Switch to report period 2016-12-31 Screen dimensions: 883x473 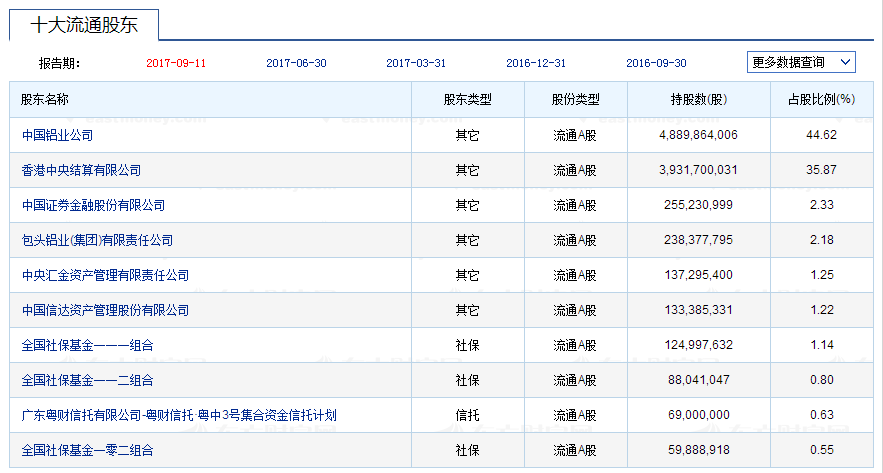coord(536,63)
